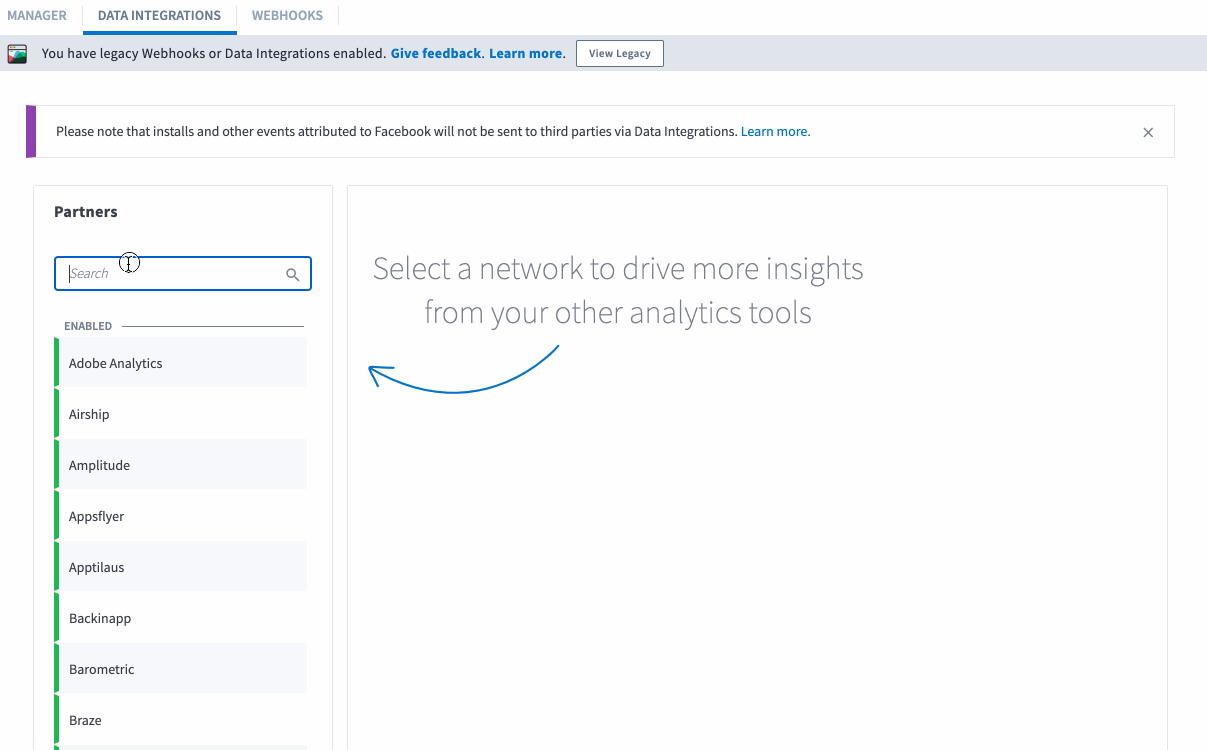Select Backinapp partner

(x=180, y=618)
